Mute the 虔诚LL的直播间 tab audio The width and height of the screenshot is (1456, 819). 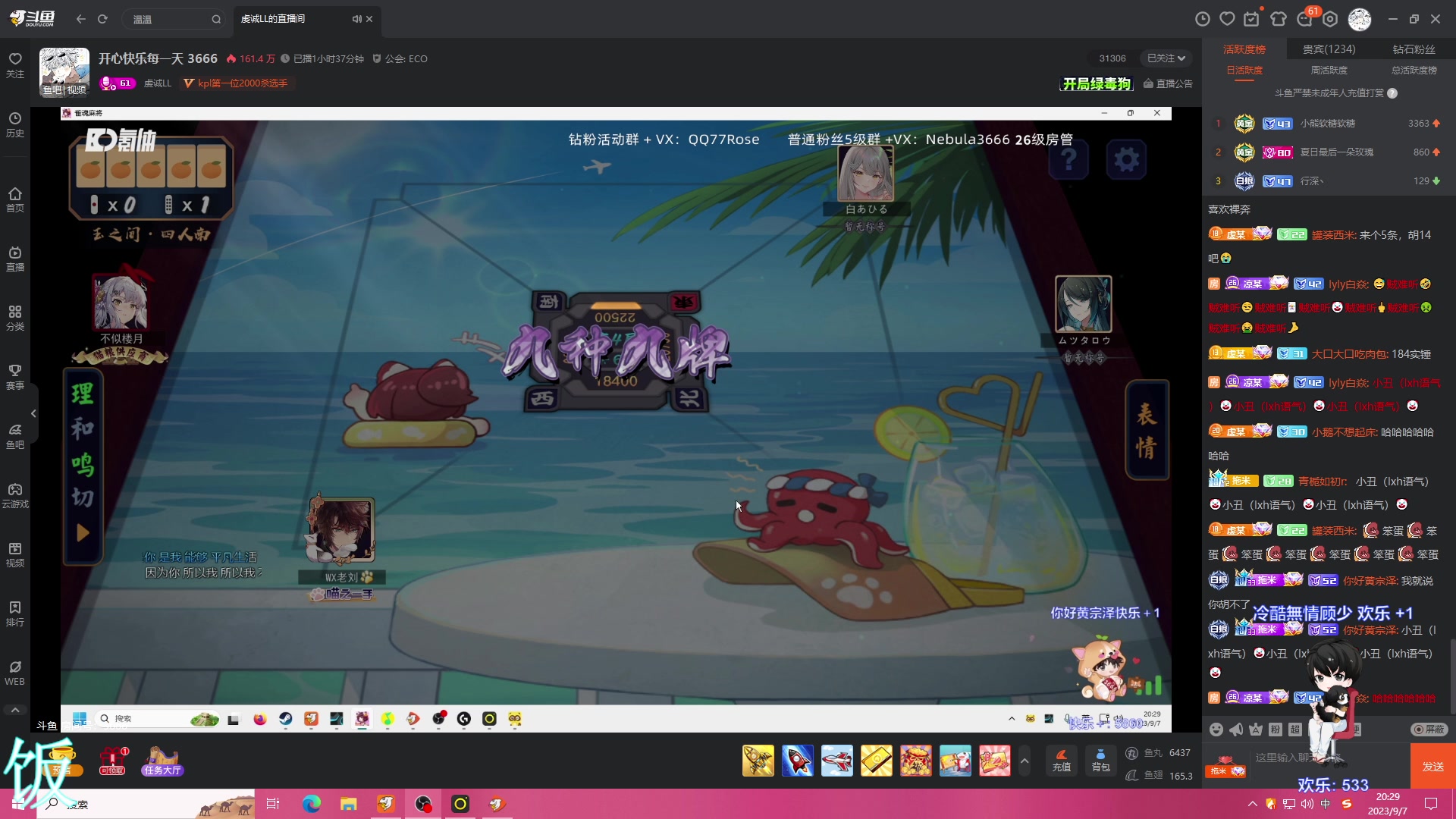[356, 19]
